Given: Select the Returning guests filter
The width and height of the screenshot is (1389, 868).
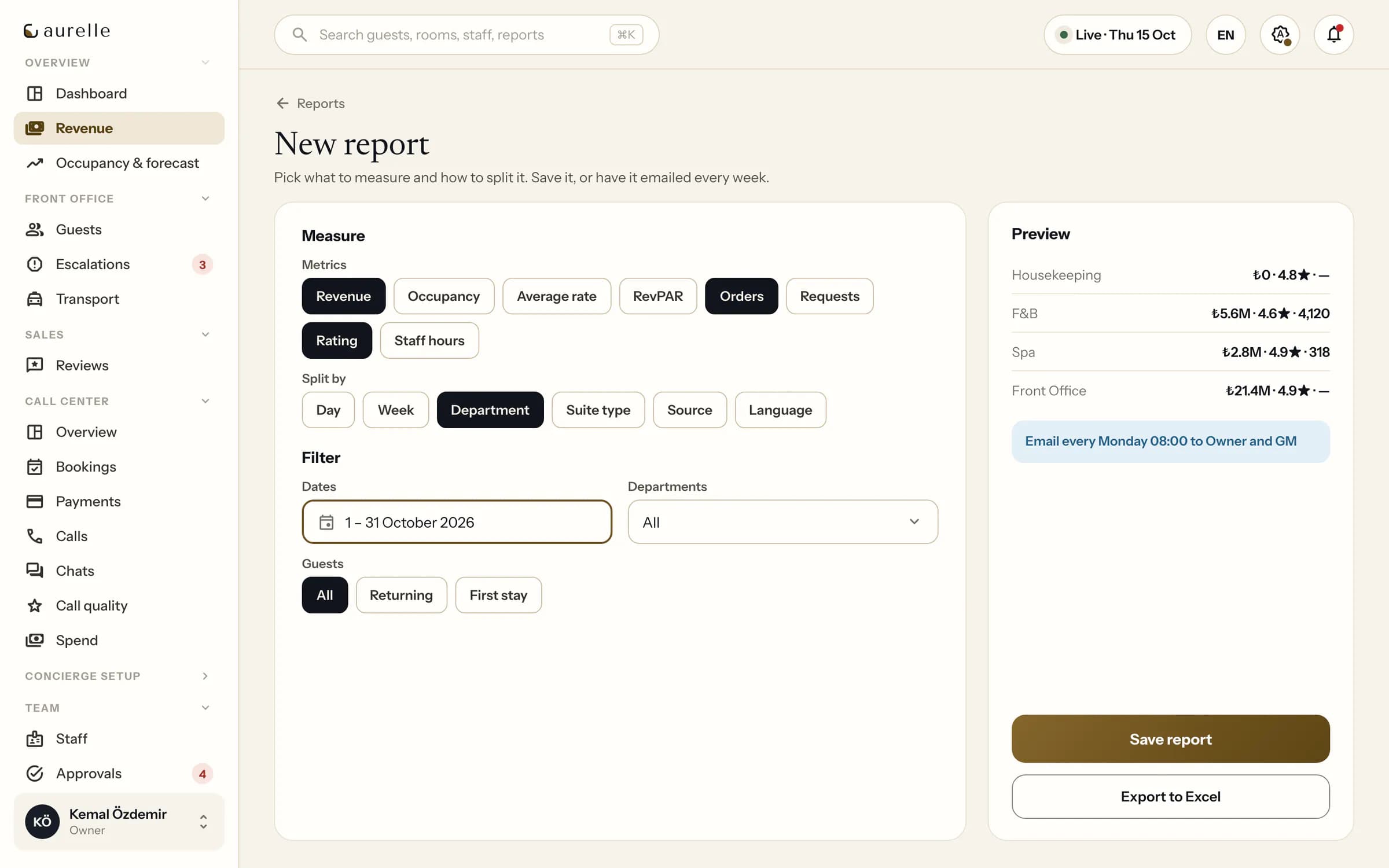Looking at the screenshot, I should 401,595.
